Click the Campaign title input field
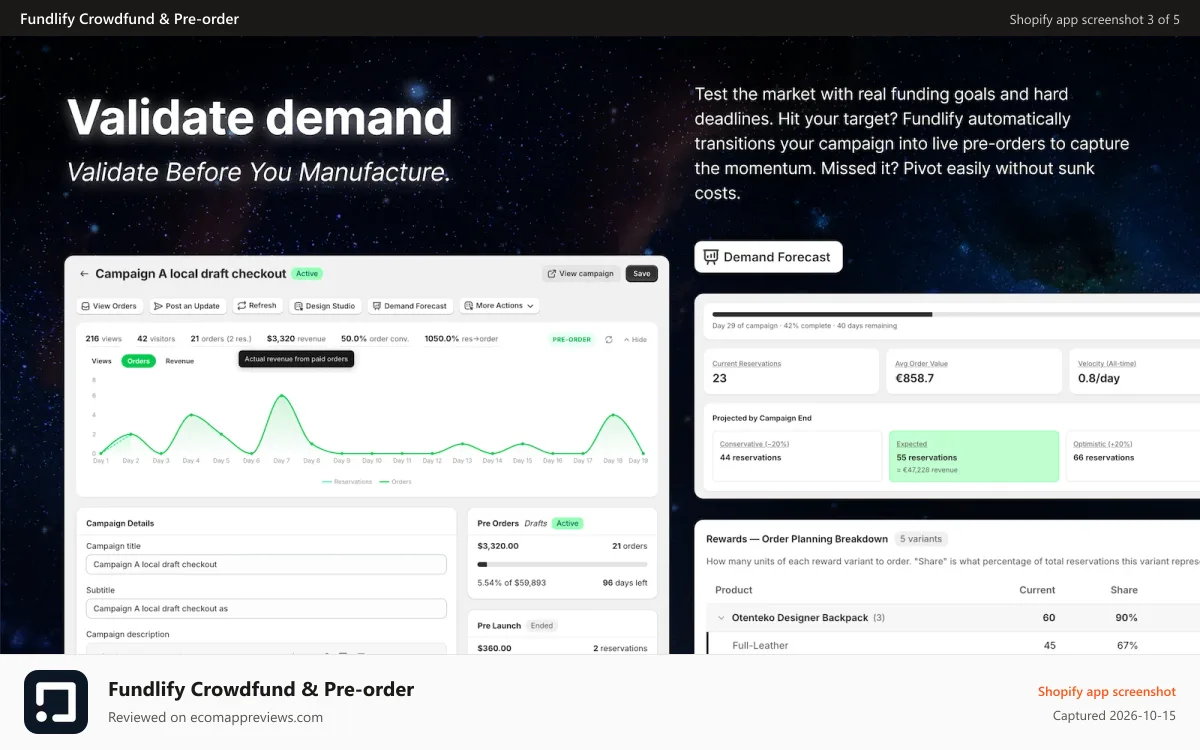This screenshot has width=1200, height=750. click(x=266, y=564)
